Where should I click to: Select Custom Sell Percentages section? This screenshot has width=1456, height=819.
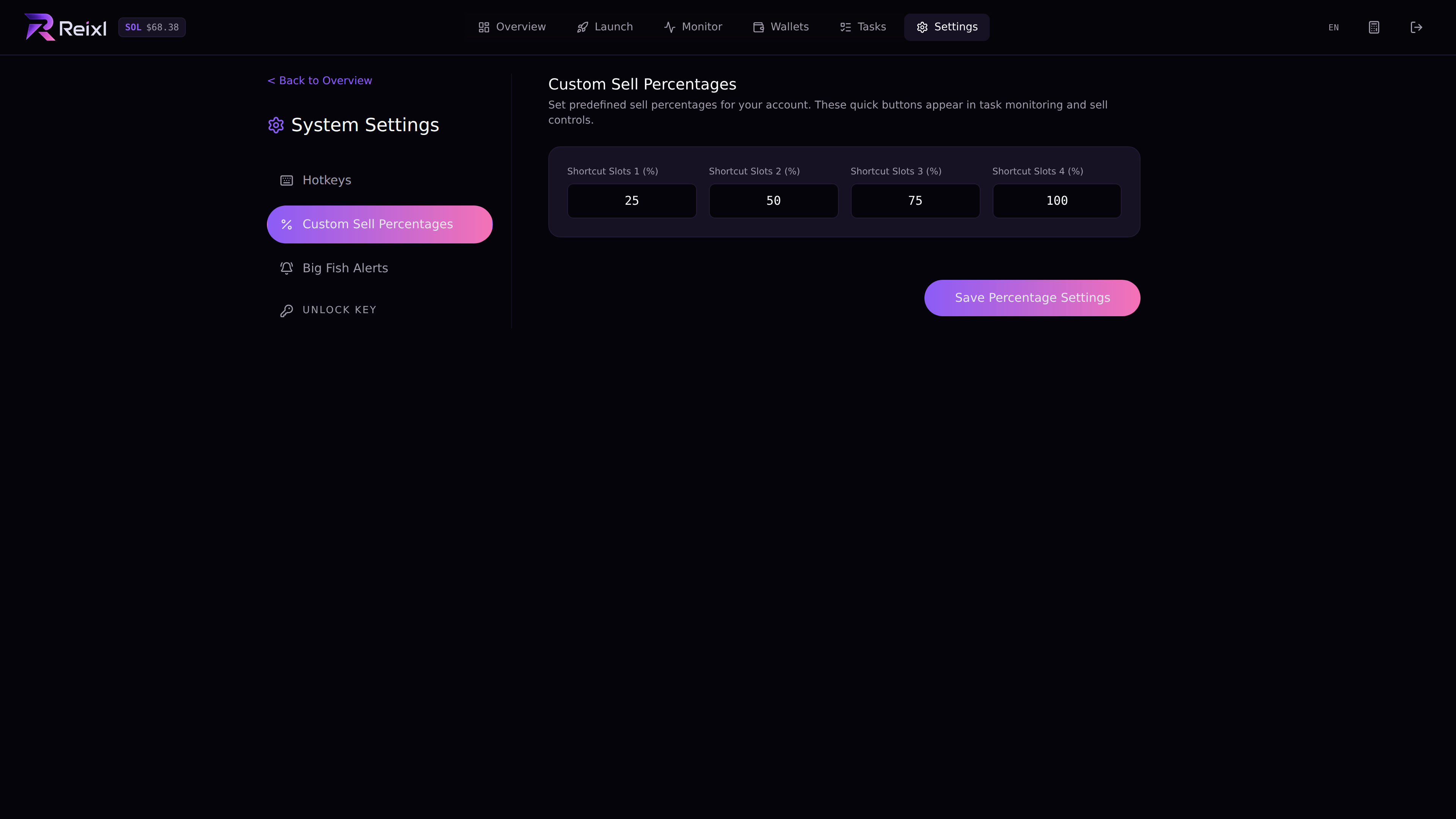coord(380,224)
